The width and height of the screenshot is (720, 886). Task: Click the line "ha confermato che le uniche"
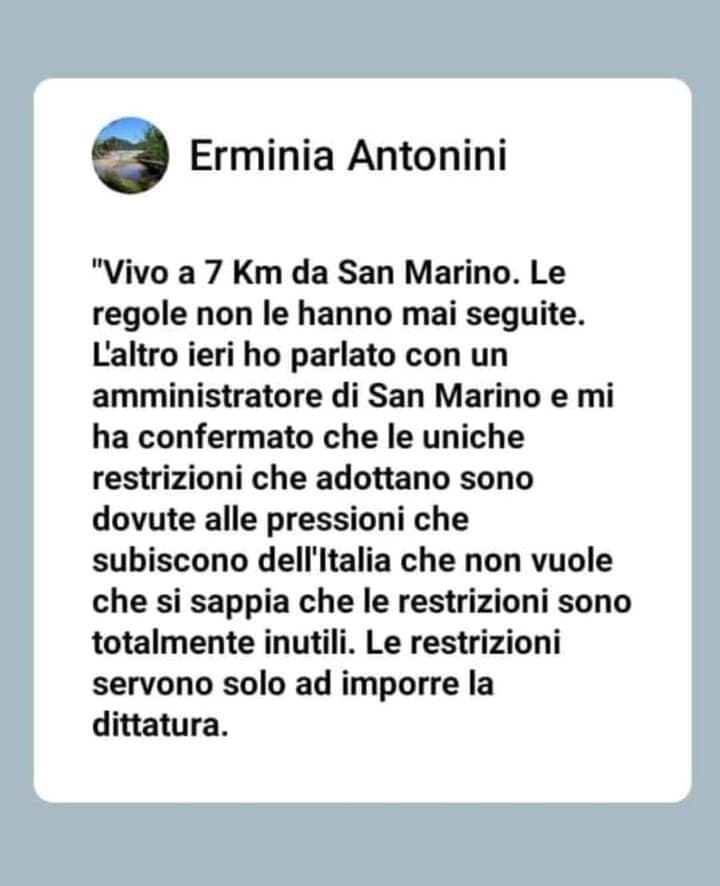click(x=308, y=437)
